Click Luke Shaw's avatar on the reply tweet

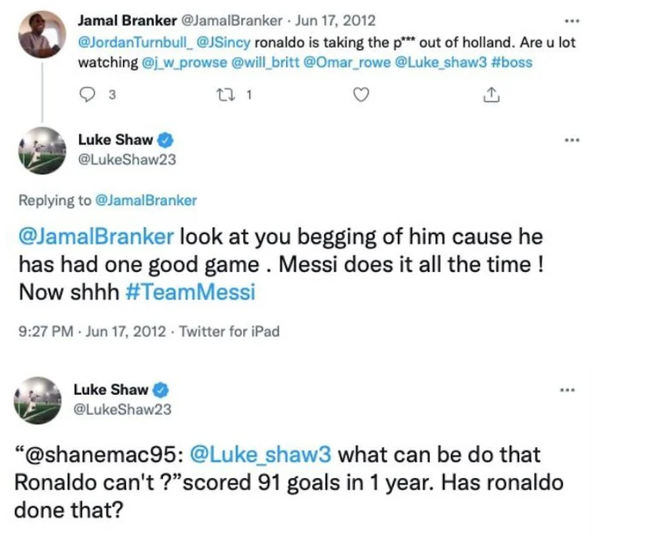(x=42, y=152)
